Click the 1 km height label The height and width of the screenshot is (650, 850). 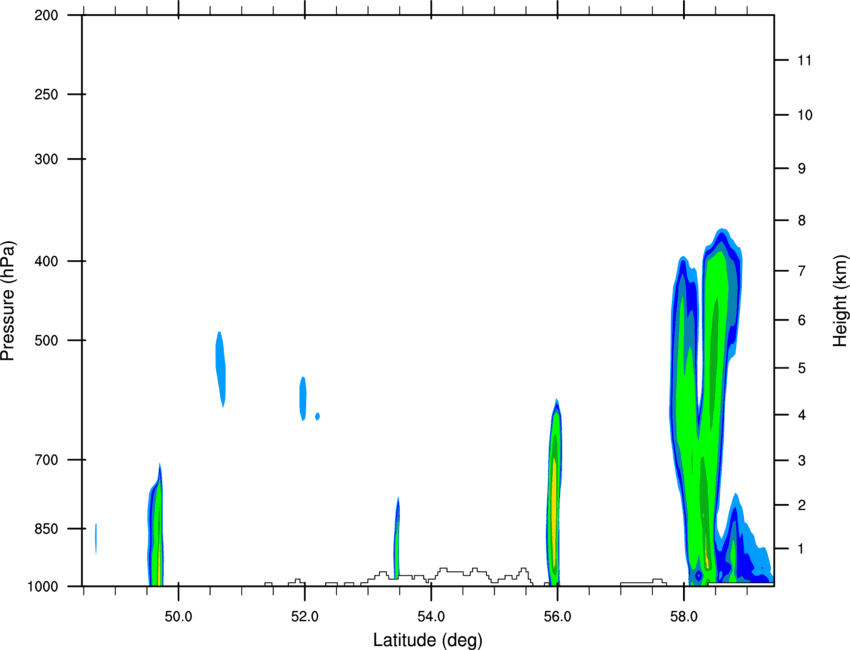click(x=801, y=549)
